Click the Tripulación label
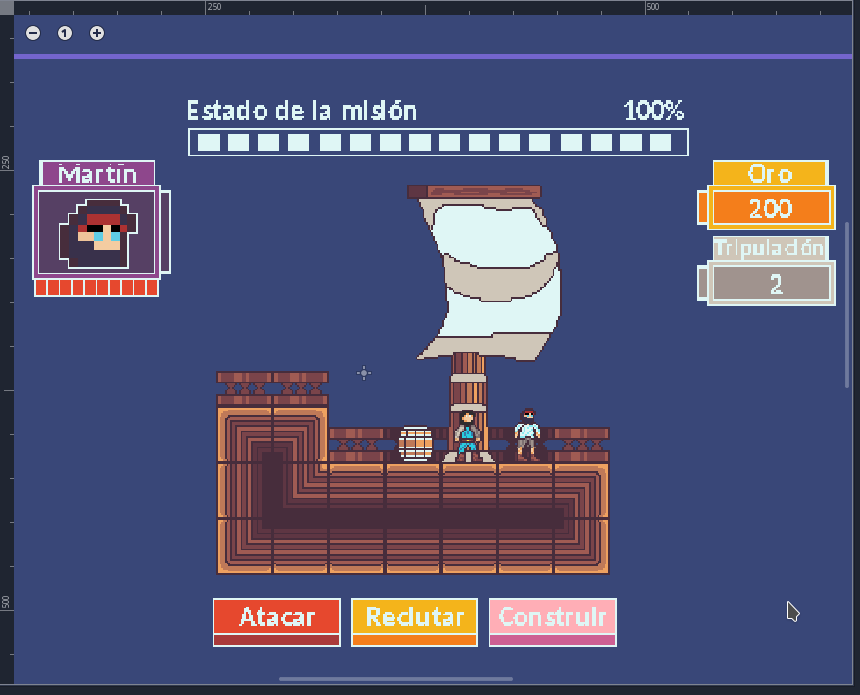Image resolution: width=860 pixels, height=695 pixels. (x=770, y=248)
